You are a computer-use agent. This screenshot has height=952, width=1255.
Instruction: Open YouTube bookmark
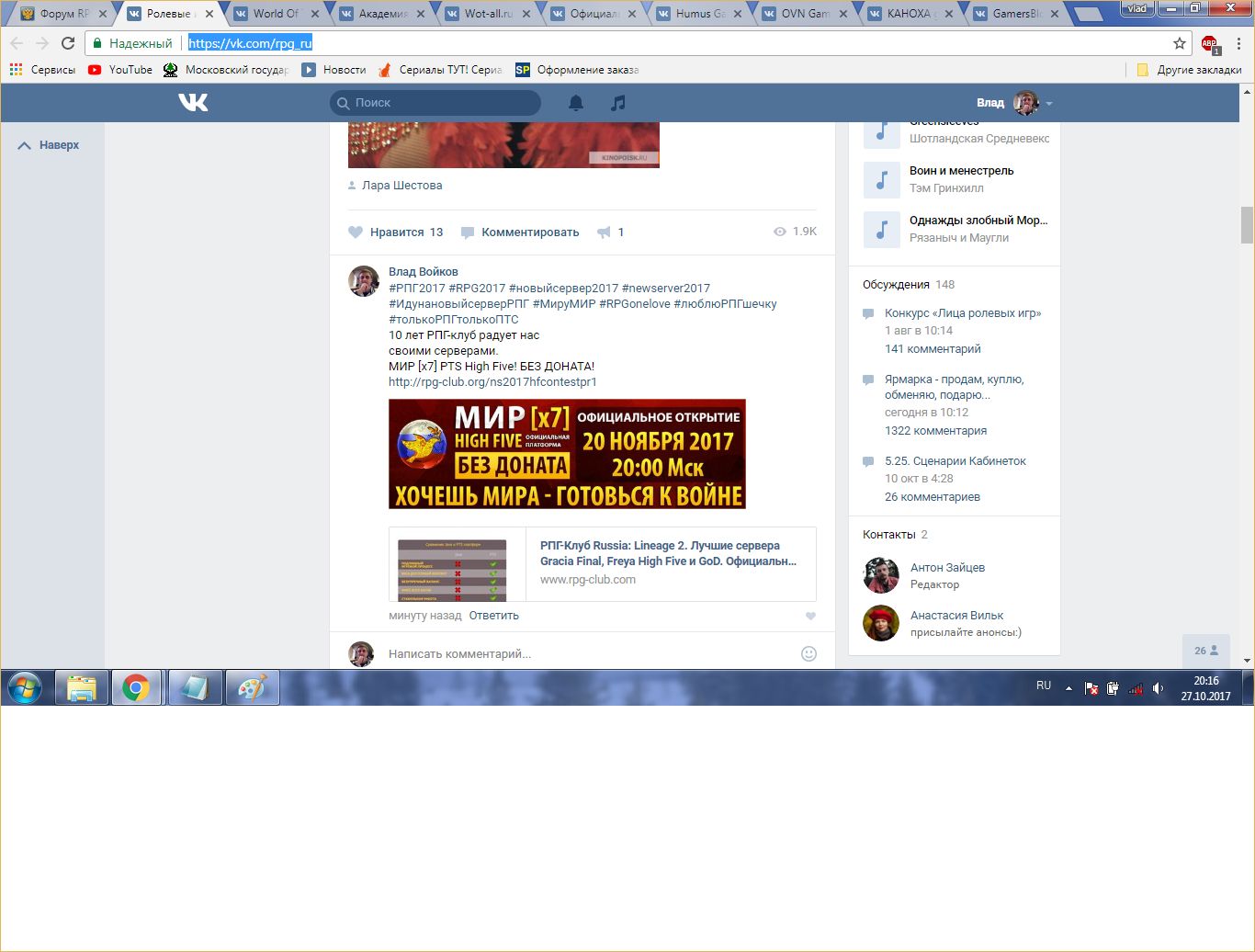(x=120, y=70)
